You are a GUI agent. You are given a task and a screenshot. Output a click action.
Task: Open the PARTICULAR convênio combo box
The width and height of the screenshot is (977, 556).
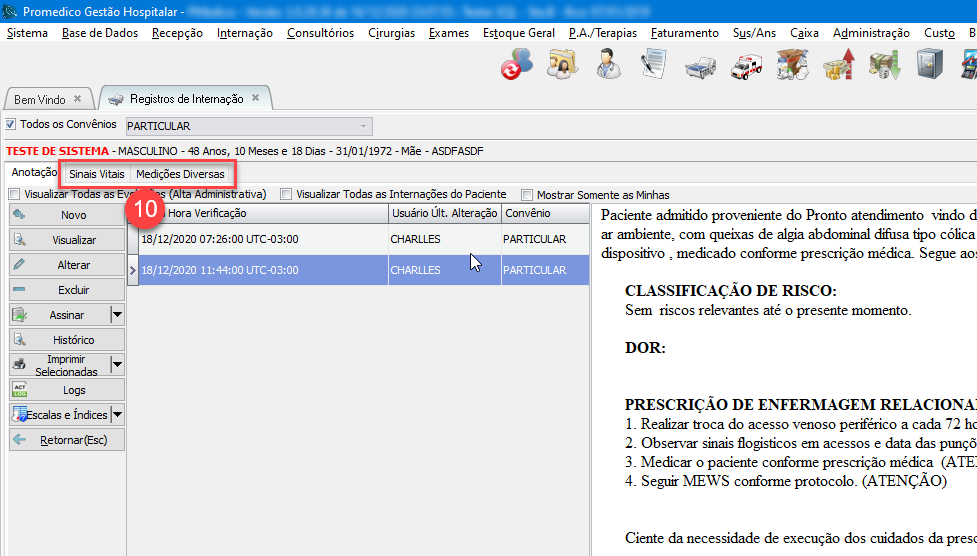(x=248, y=126)
